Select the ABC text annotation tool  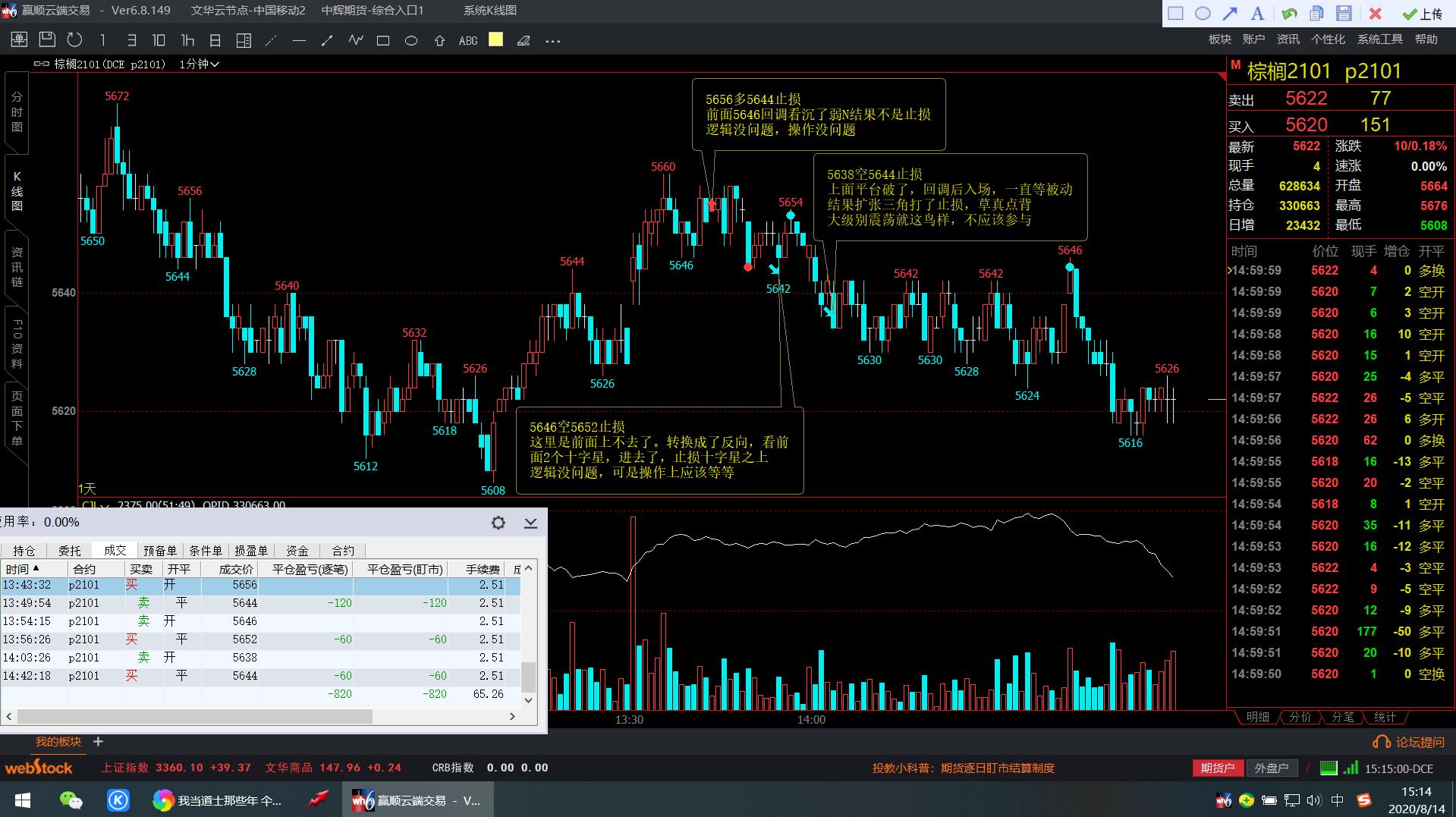click(468, 41)
